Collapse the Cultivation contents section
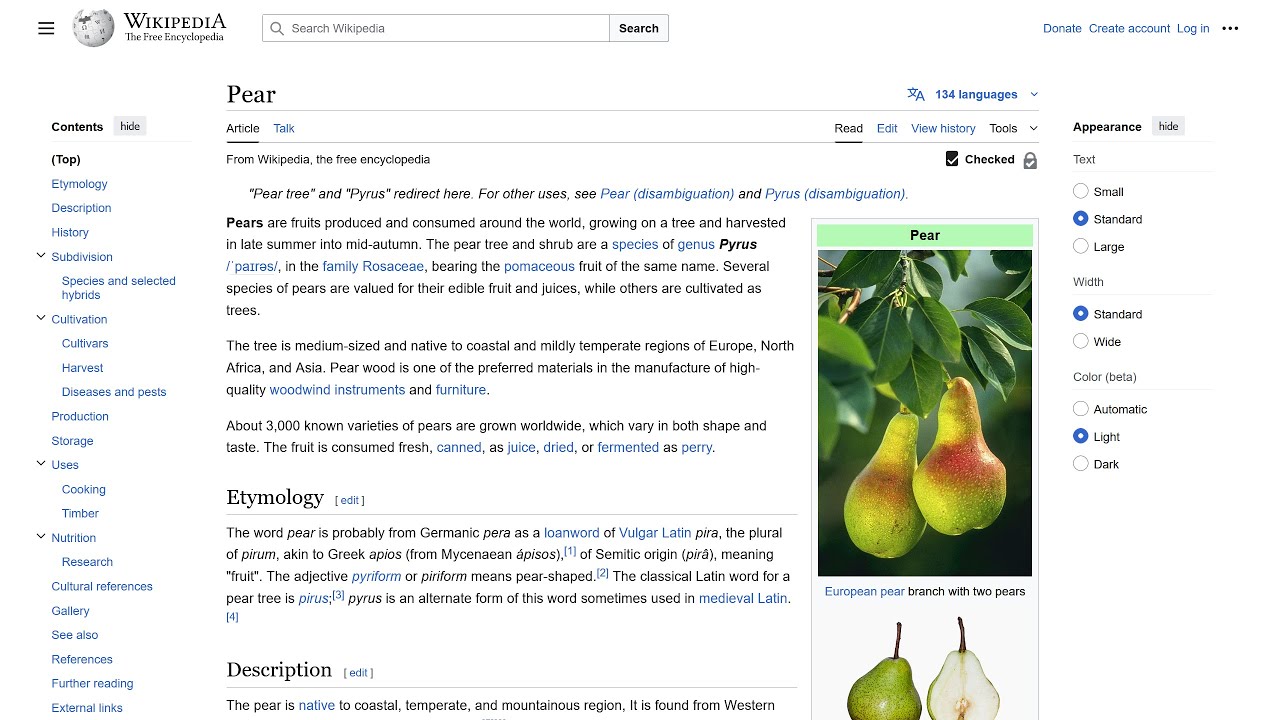Screen dimensions: 1280x720 pyautogui.click(x=41, y=318)
